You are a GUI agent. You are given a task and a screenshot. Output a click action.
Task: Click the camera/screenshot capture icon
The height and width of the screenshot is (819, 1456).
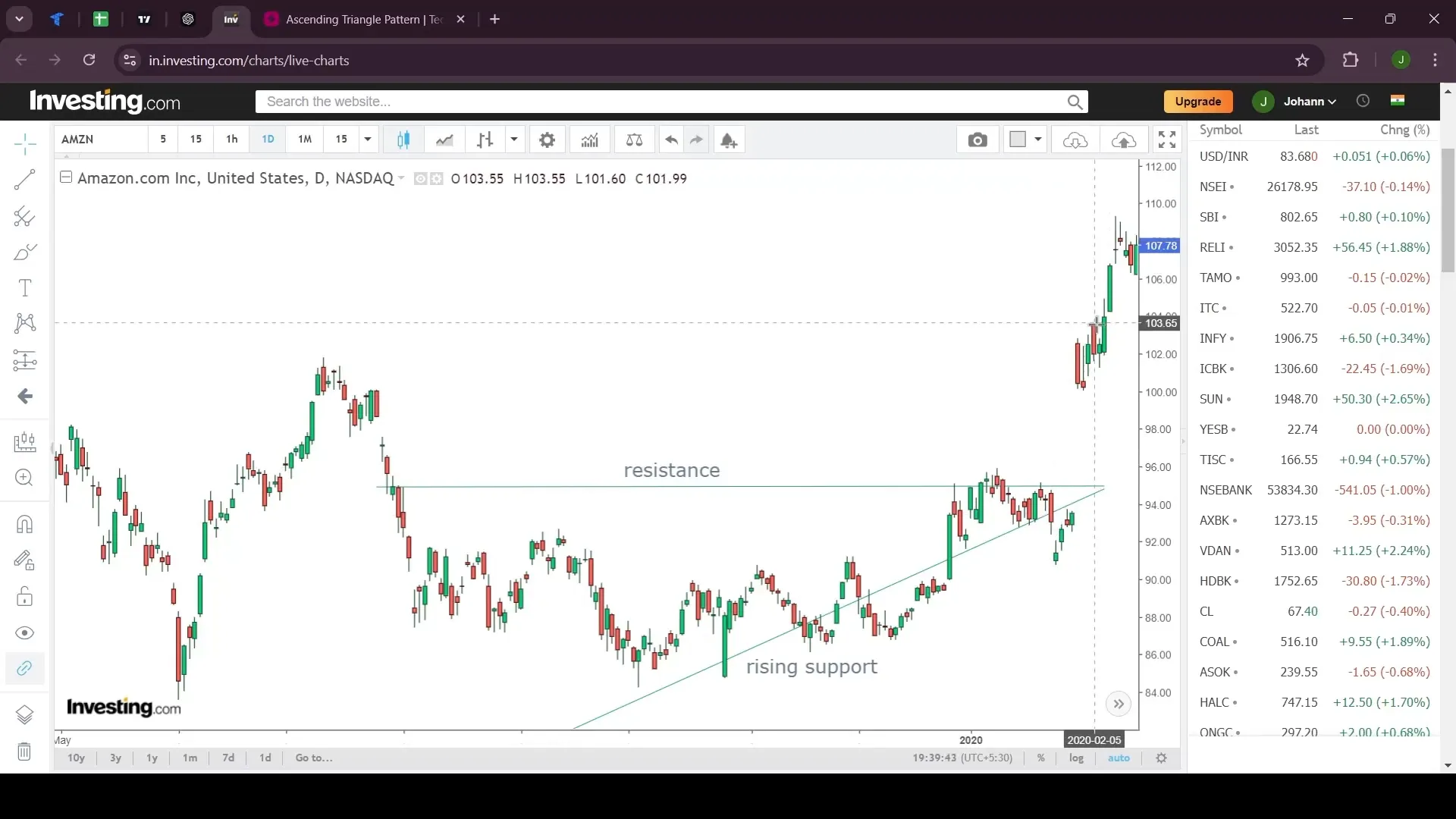pos(978,139)
